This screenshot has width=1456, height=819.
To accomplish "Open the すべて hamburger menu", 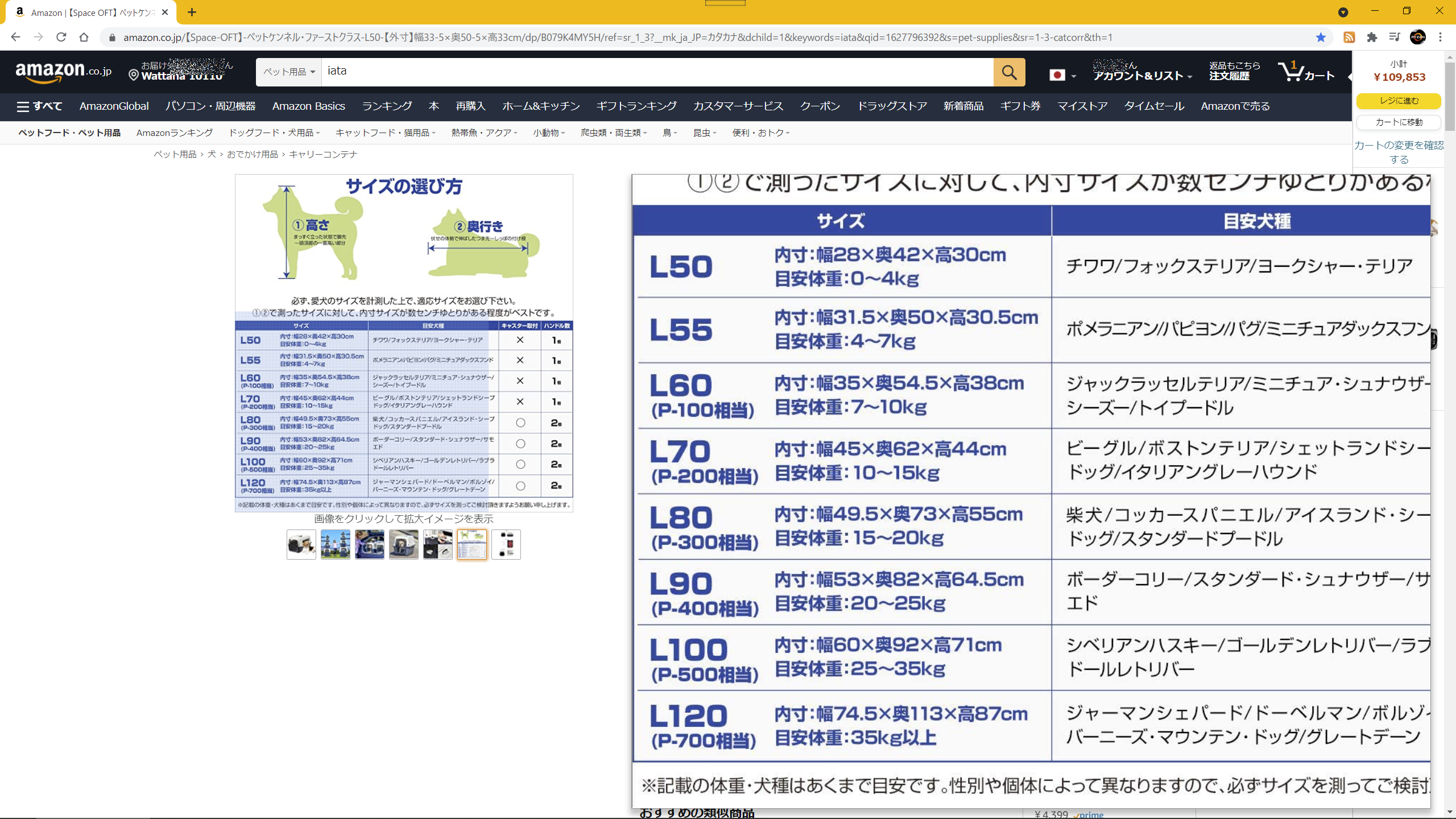I will [x=39, y=106].
